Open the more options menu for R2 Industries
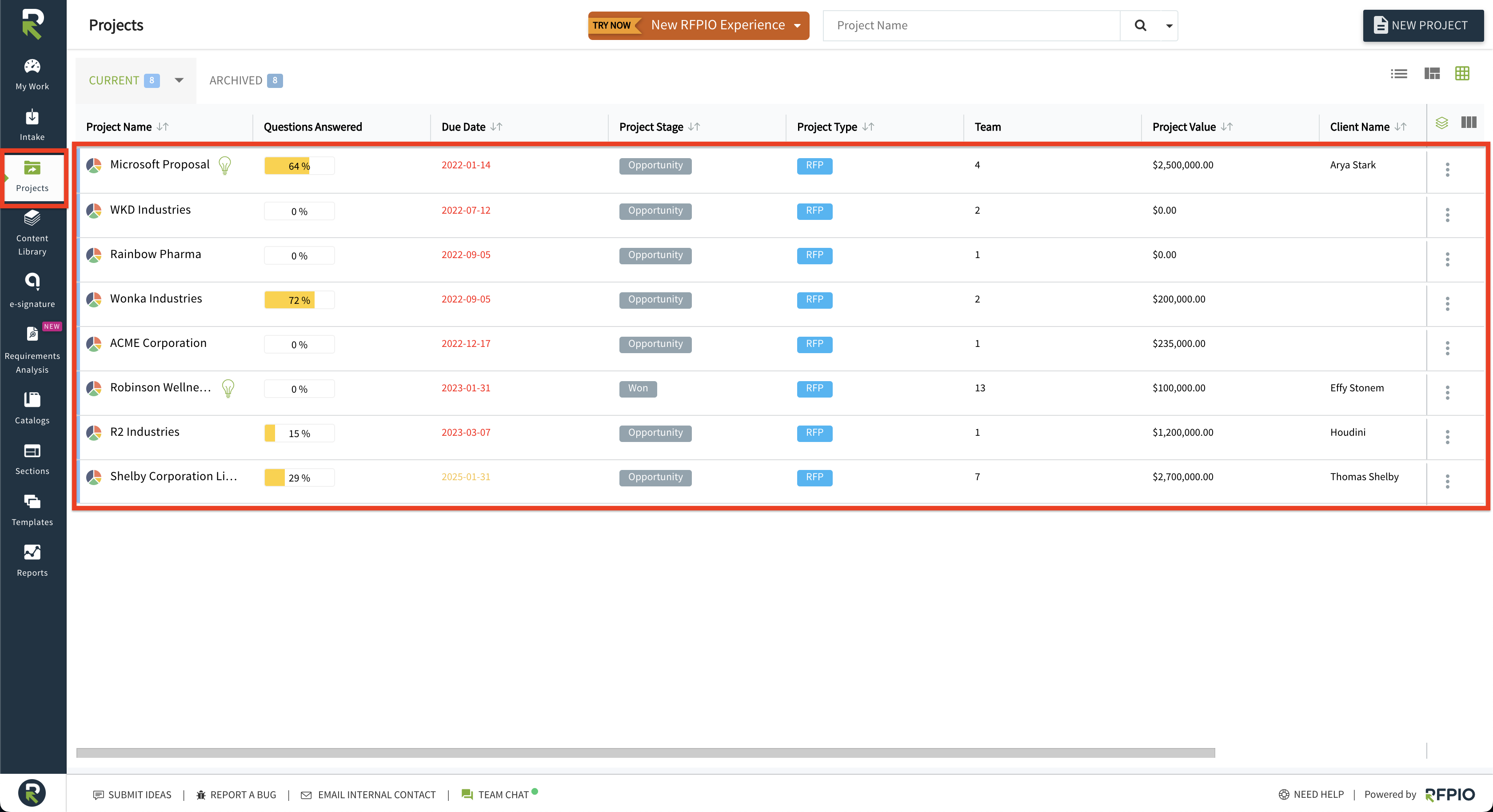 pyautogui.click(x=1447, y=437)
